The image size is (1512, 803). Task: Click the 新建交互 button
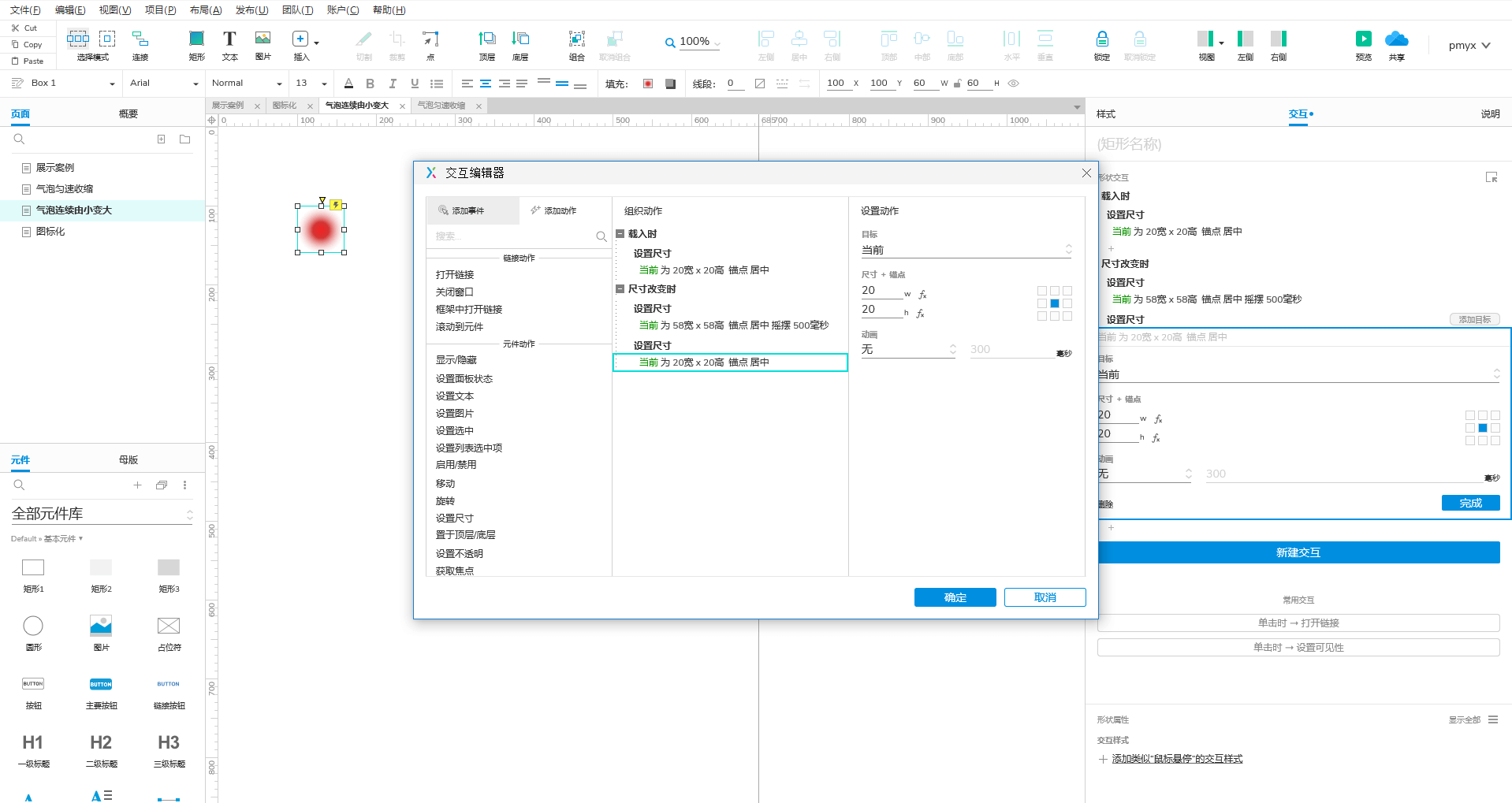tap(1298, 552)
